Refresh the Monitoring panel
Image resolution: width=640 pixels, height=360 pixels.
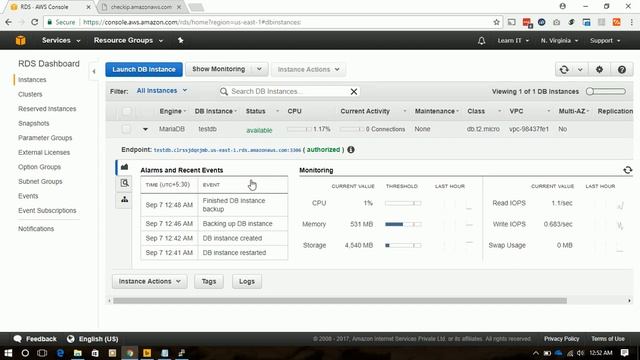[628, 170]
